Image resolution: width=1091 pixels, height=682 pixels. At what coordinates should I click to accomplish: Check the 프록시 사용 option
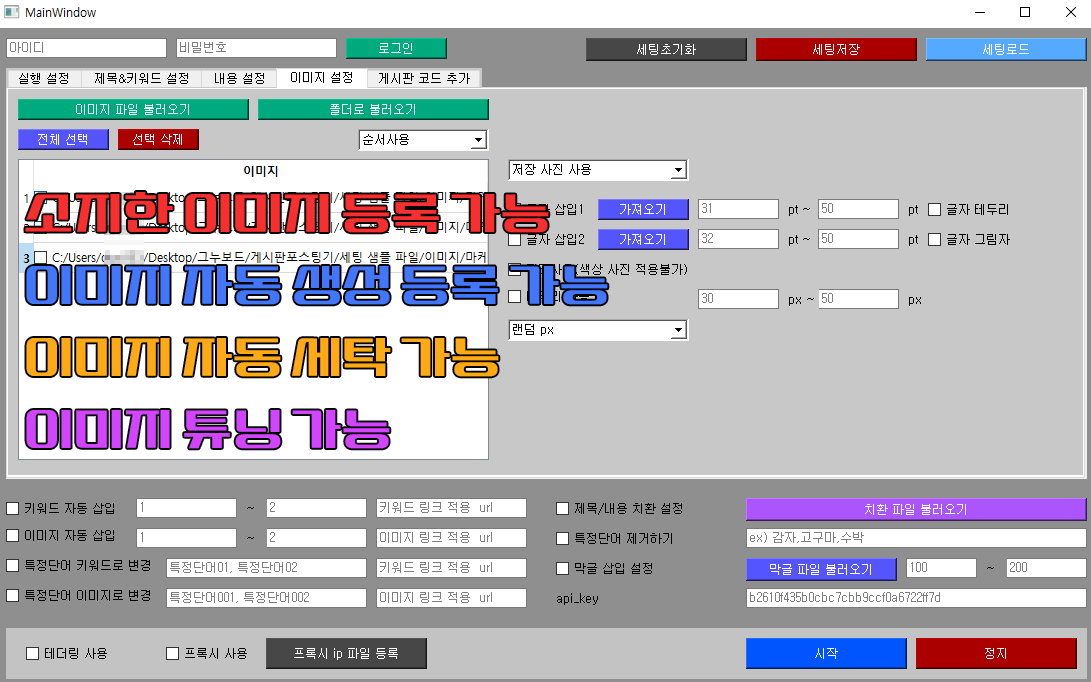tap(172, 654)
